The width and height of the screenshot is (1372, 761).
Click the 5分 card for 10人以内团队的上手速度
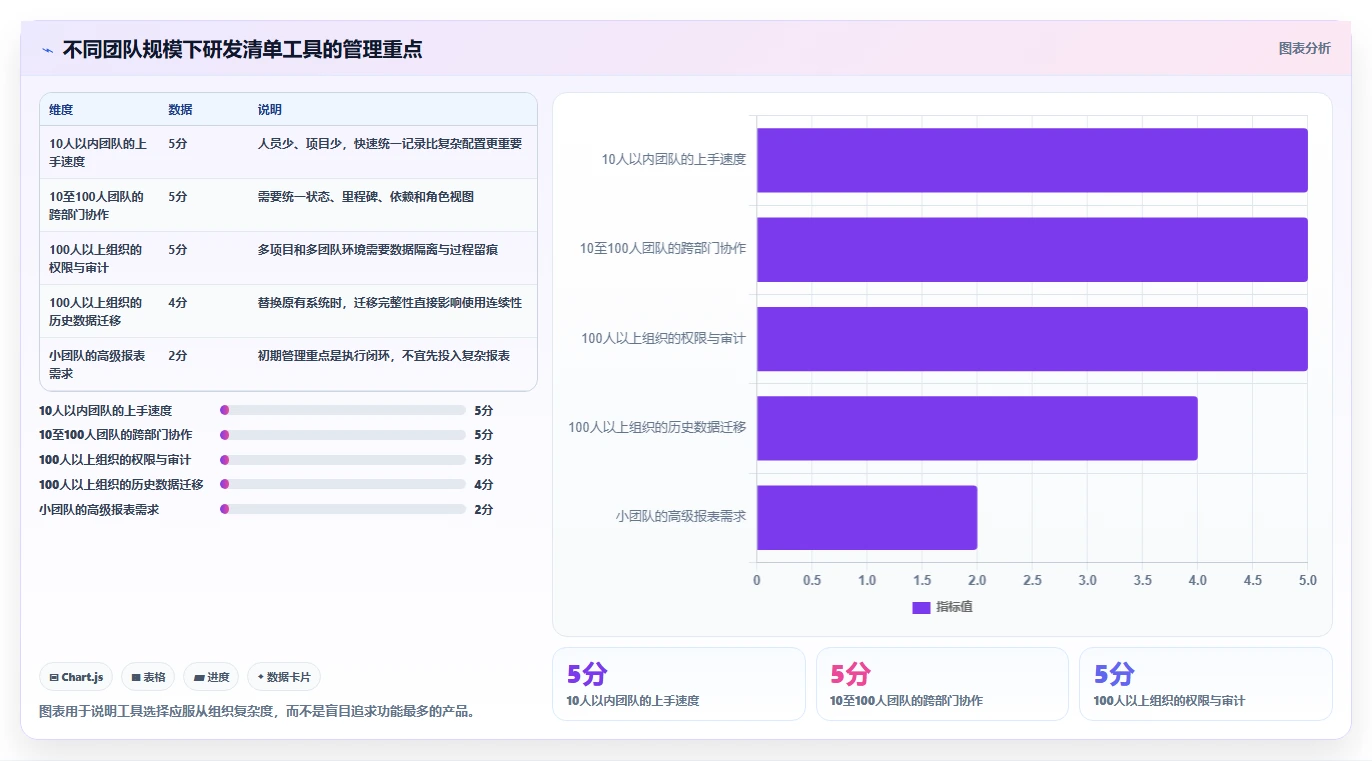(x=678, y=684)
